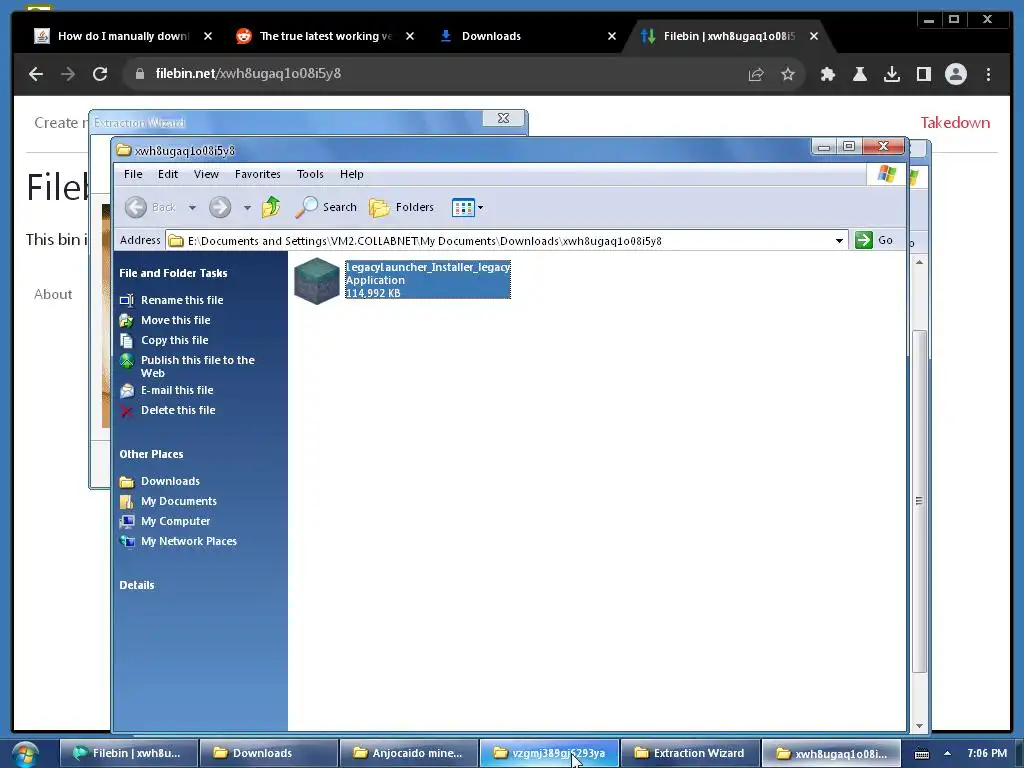Open the Edit menu in Explorer
1024x768 pixels.
(168, 174)
